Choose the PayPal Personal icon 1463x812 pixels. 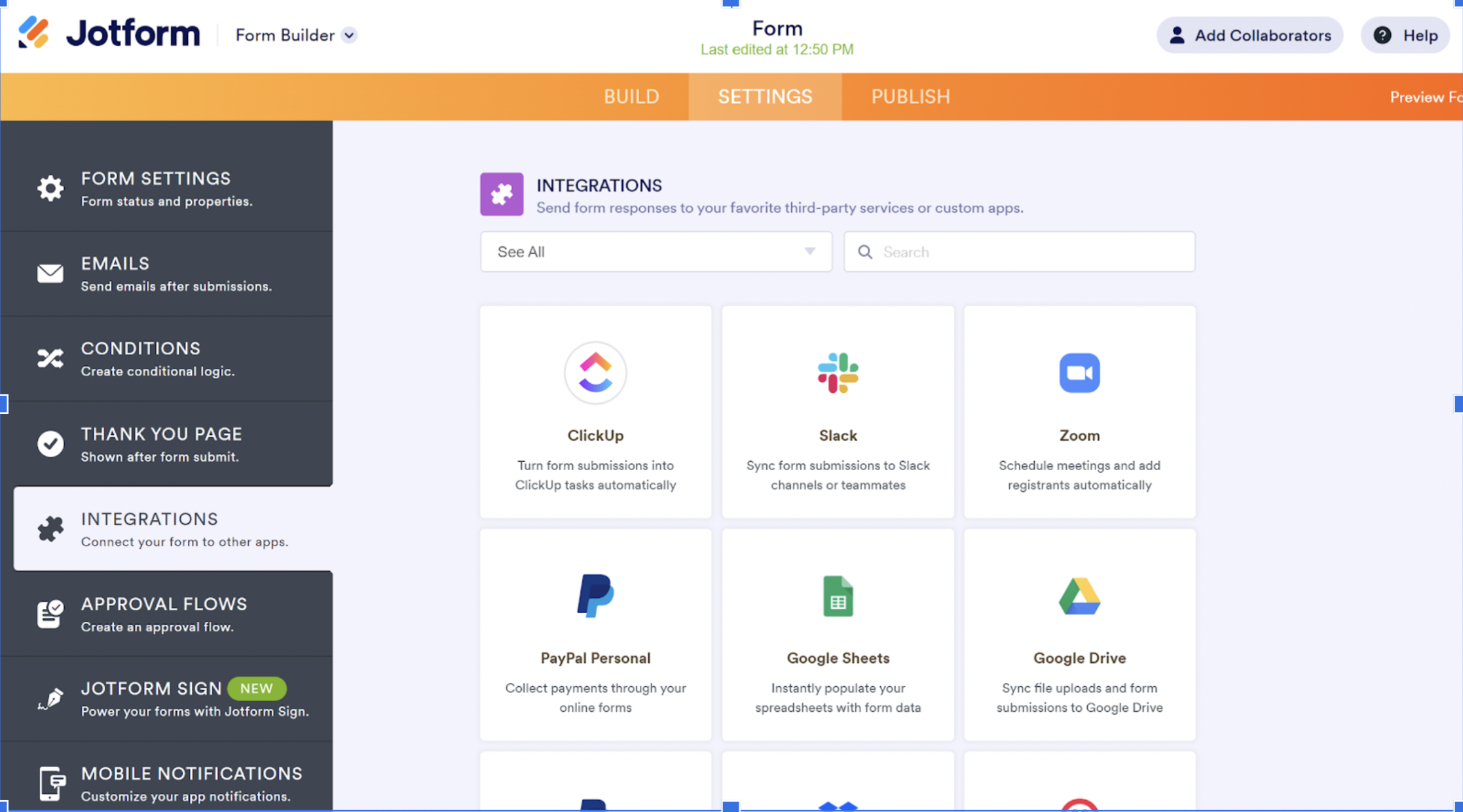pyautogui.click(x=595, y=596)
